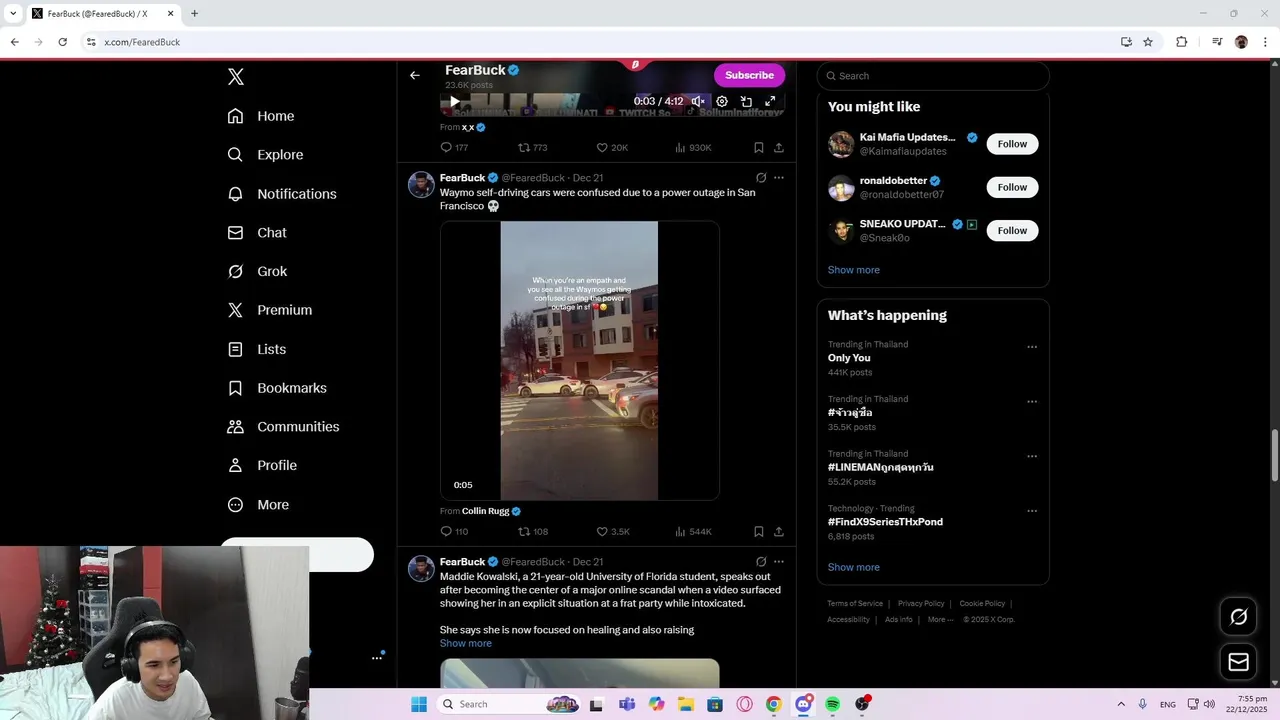The height and width of the screenshot is (720, 1280).
Task: Click the X search input field
Action: click(x=933, y=76)
